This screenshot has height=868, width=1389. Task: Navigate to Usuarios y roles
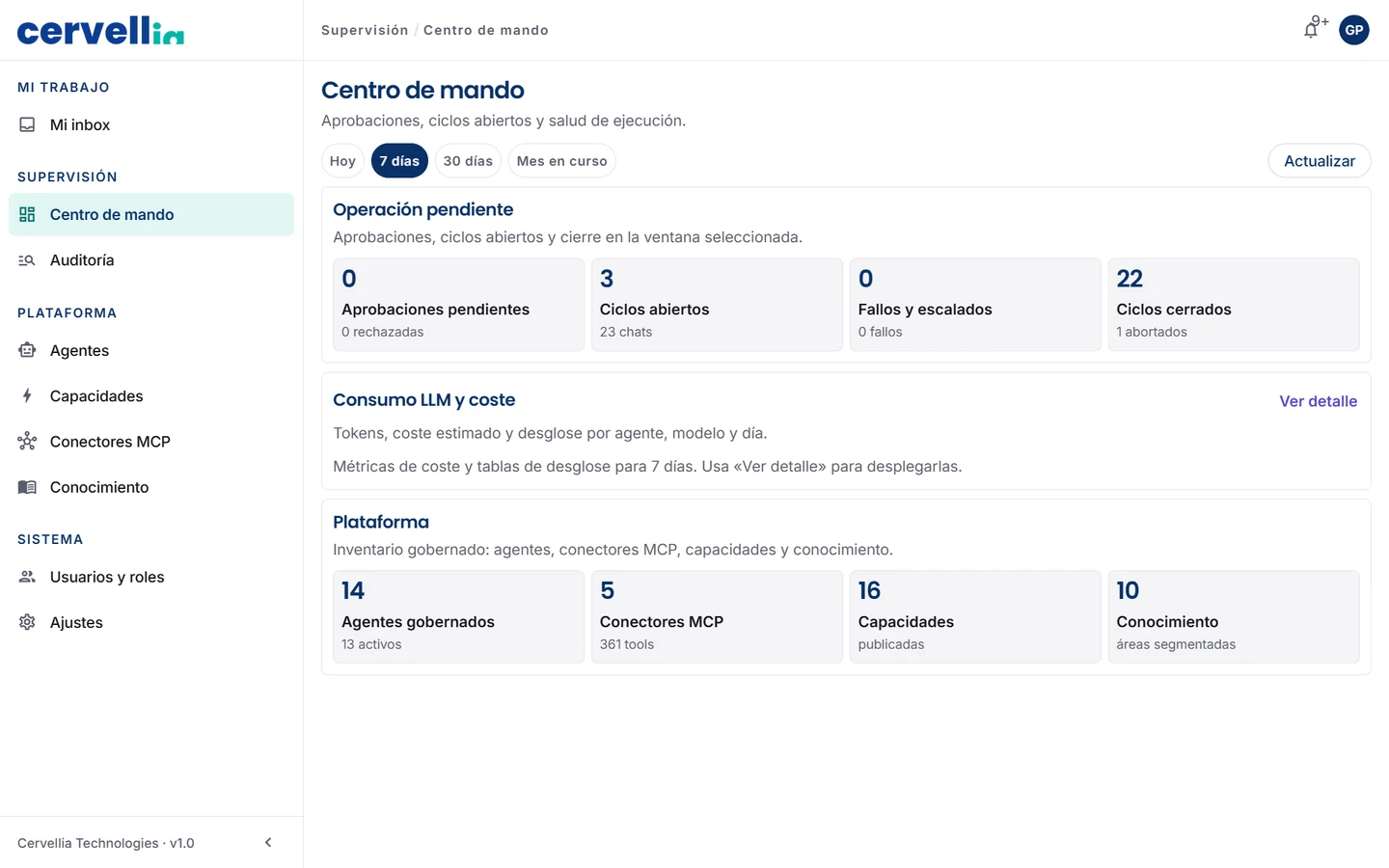pyautogui.click(x=151, y=577)
